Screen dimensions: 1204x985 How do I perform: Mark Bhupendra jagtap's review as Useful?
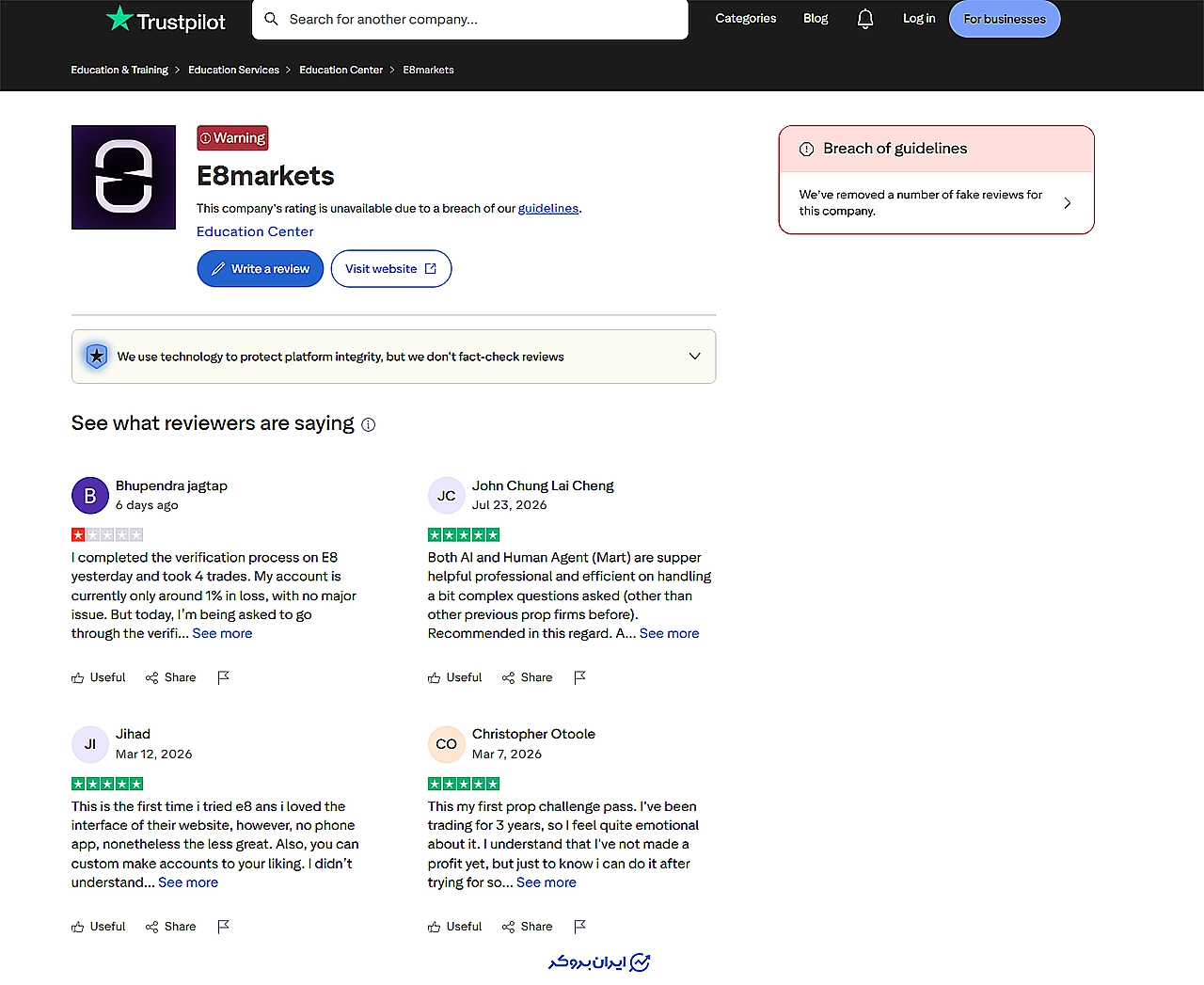point(99,677)
